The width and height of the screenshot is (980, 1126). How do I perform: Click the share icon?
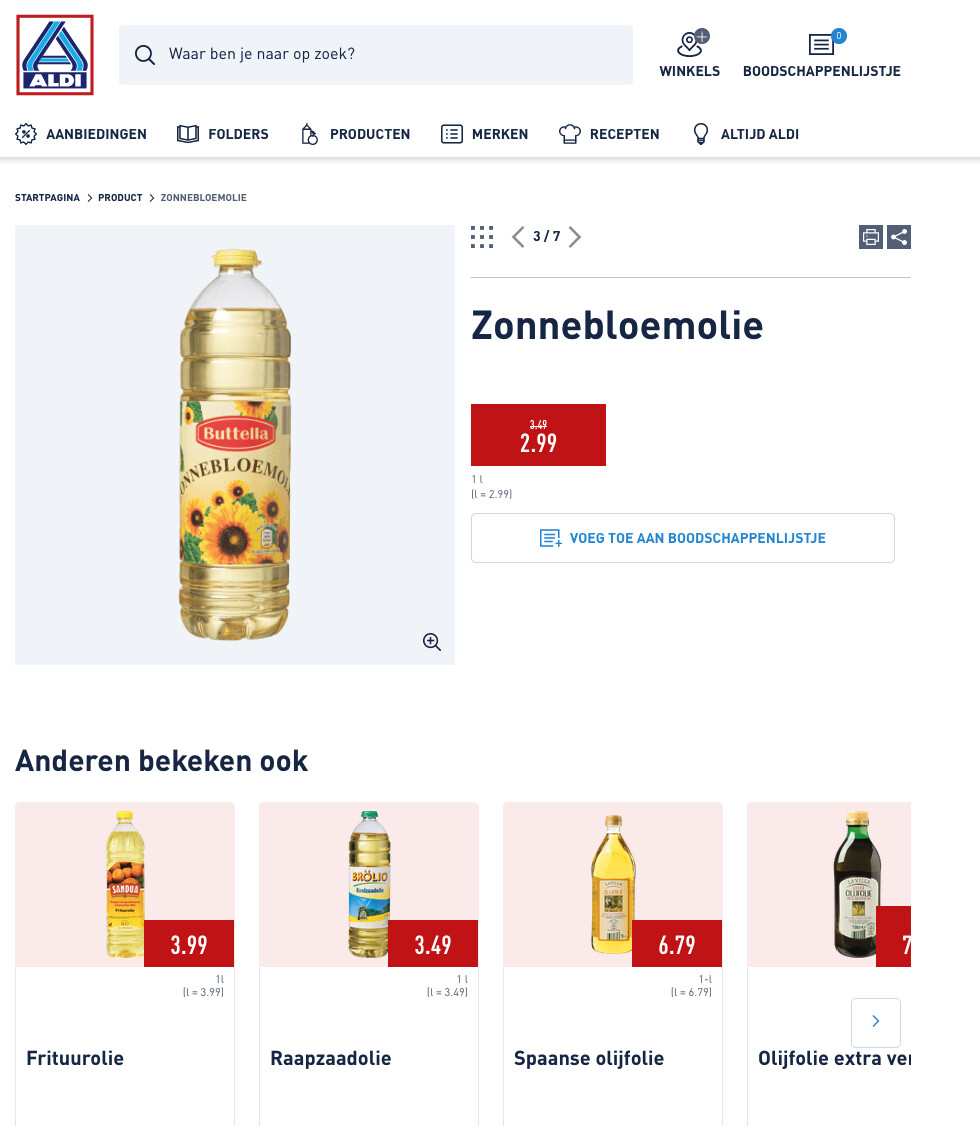tap(899, 237)
